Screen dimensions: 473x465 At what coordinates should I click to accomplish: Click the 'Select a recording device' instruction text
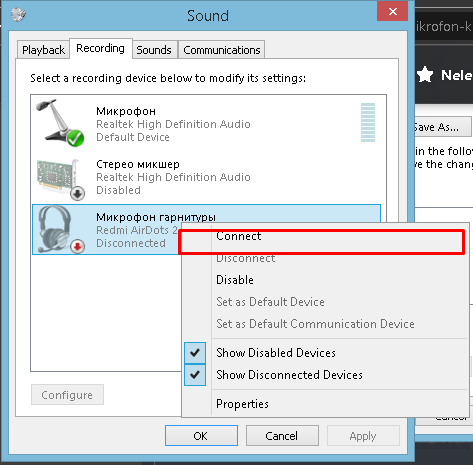point(168,78)
